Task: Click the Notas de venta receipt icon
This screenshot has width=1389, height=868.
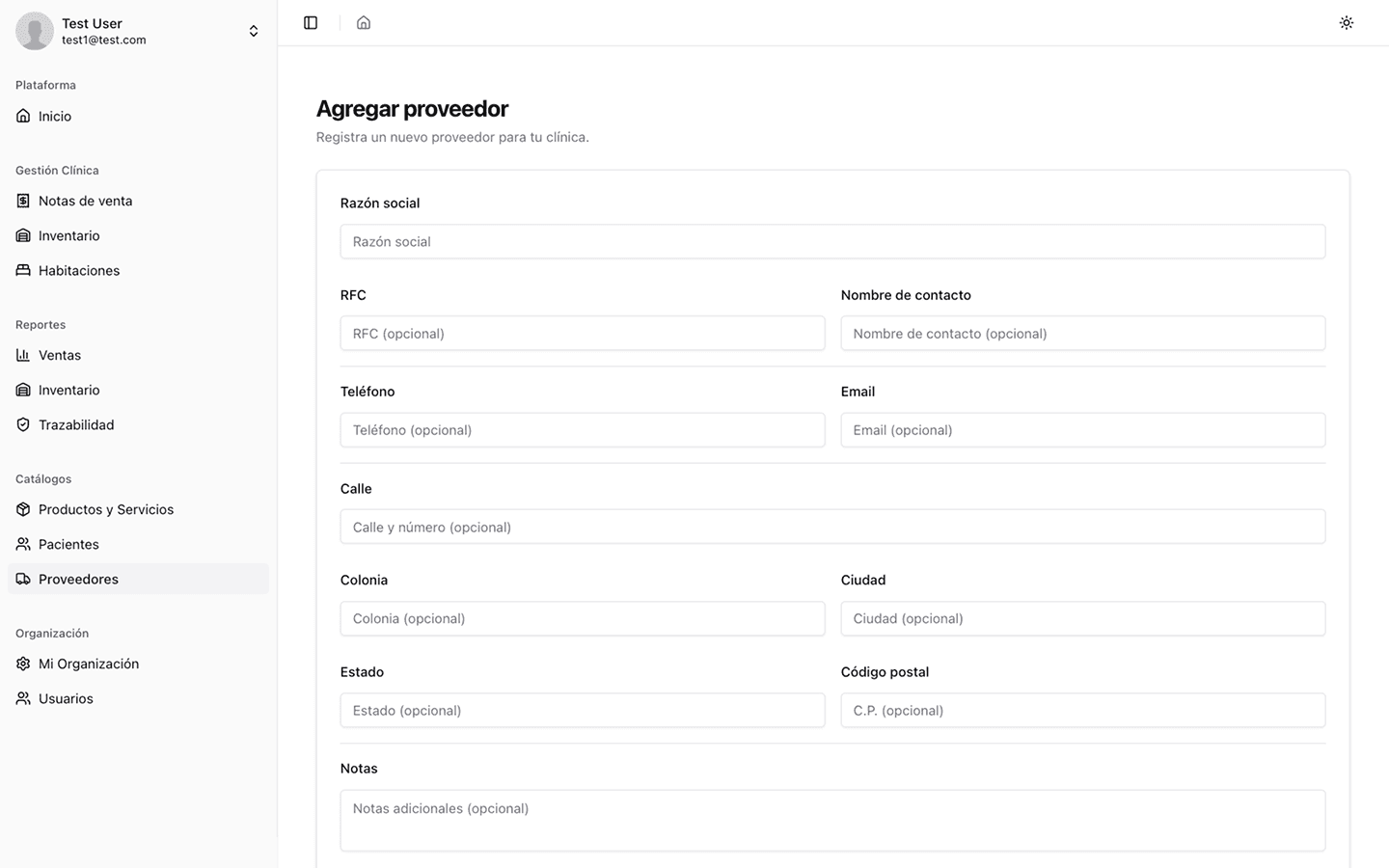Action: click(23, 201)
